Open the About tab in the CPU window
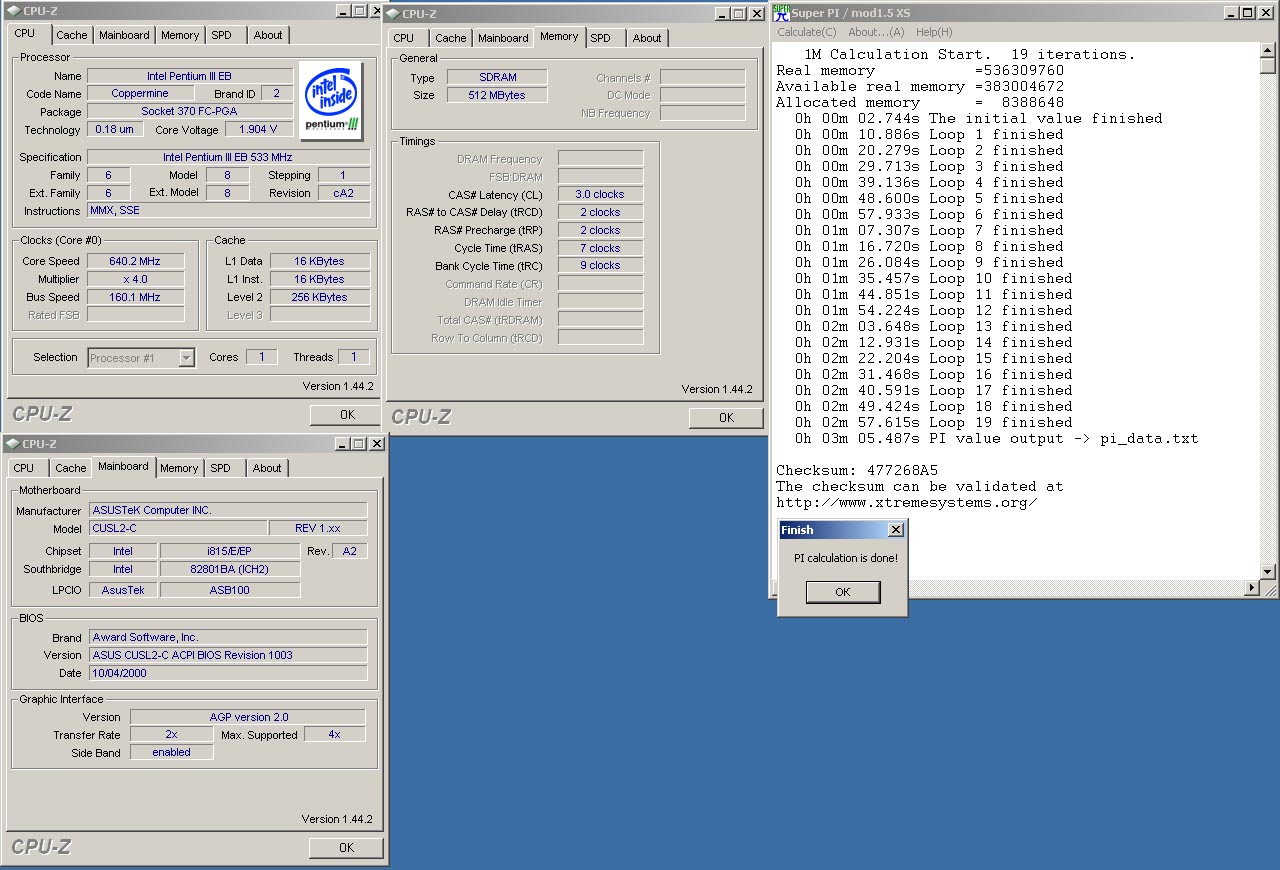Viewport: 1280px width, 870px height. (x=267, y=35)
